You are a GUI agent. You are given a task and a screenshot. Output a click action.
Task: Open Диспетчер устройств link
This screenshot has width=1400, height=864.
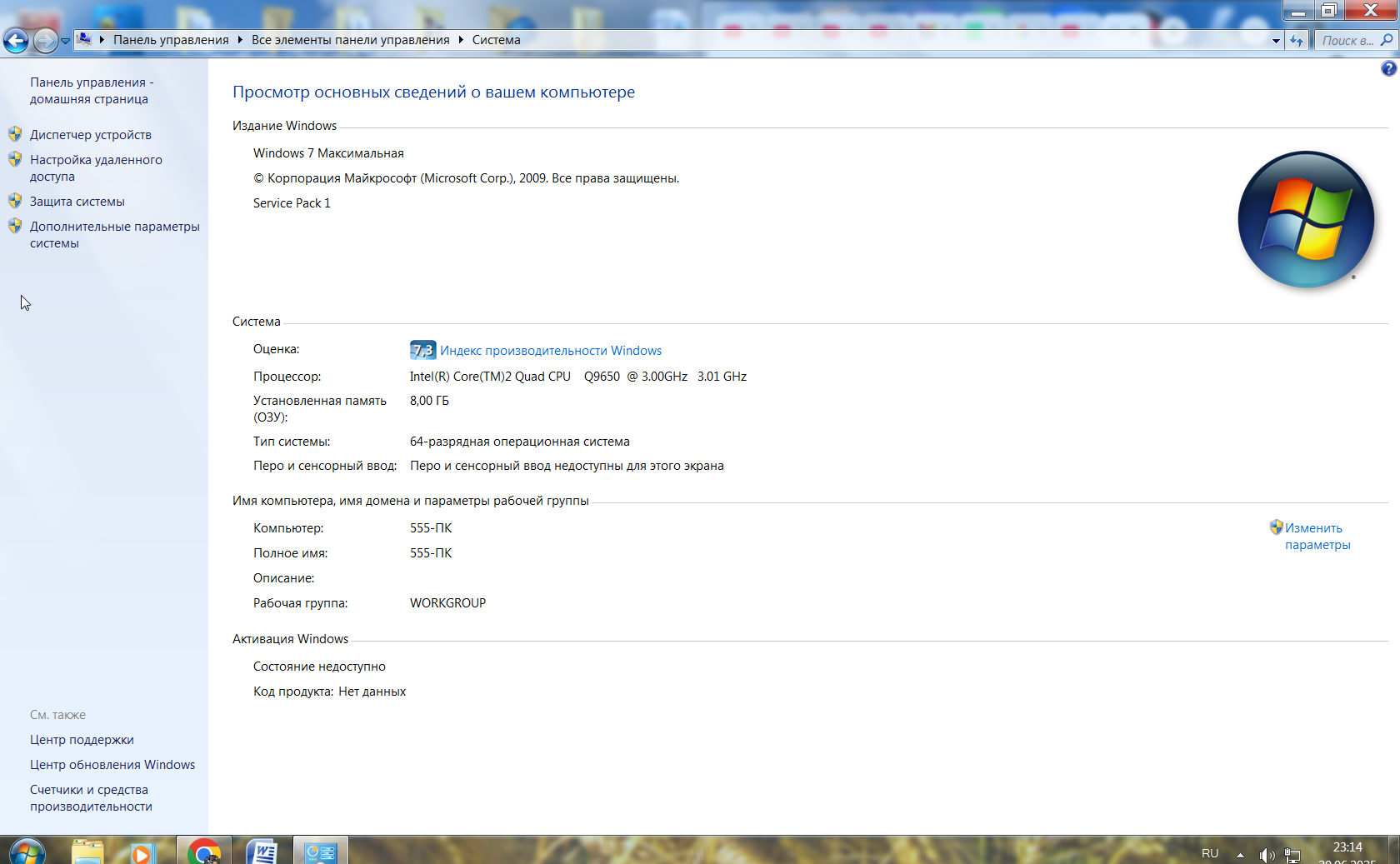click(x=91, y=135)
